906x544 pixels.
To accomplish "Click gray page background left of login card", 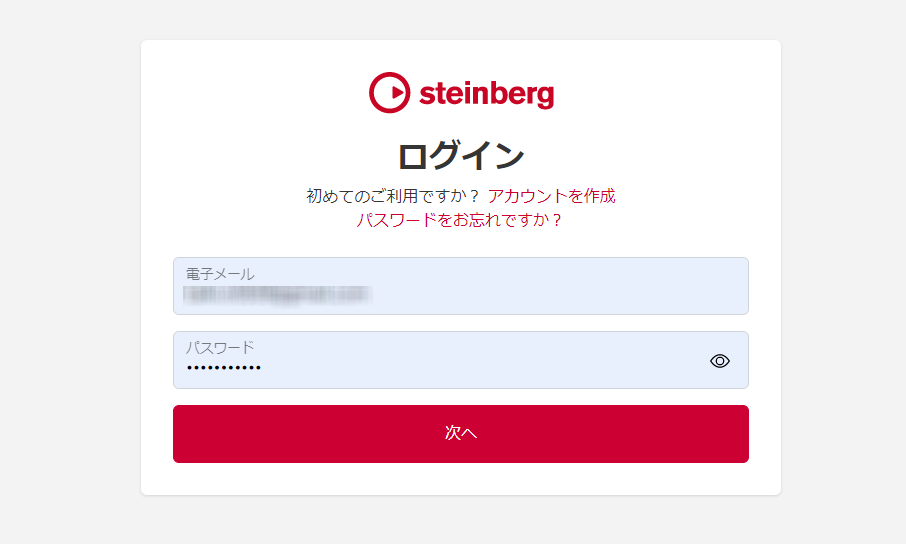I will 70,270.
